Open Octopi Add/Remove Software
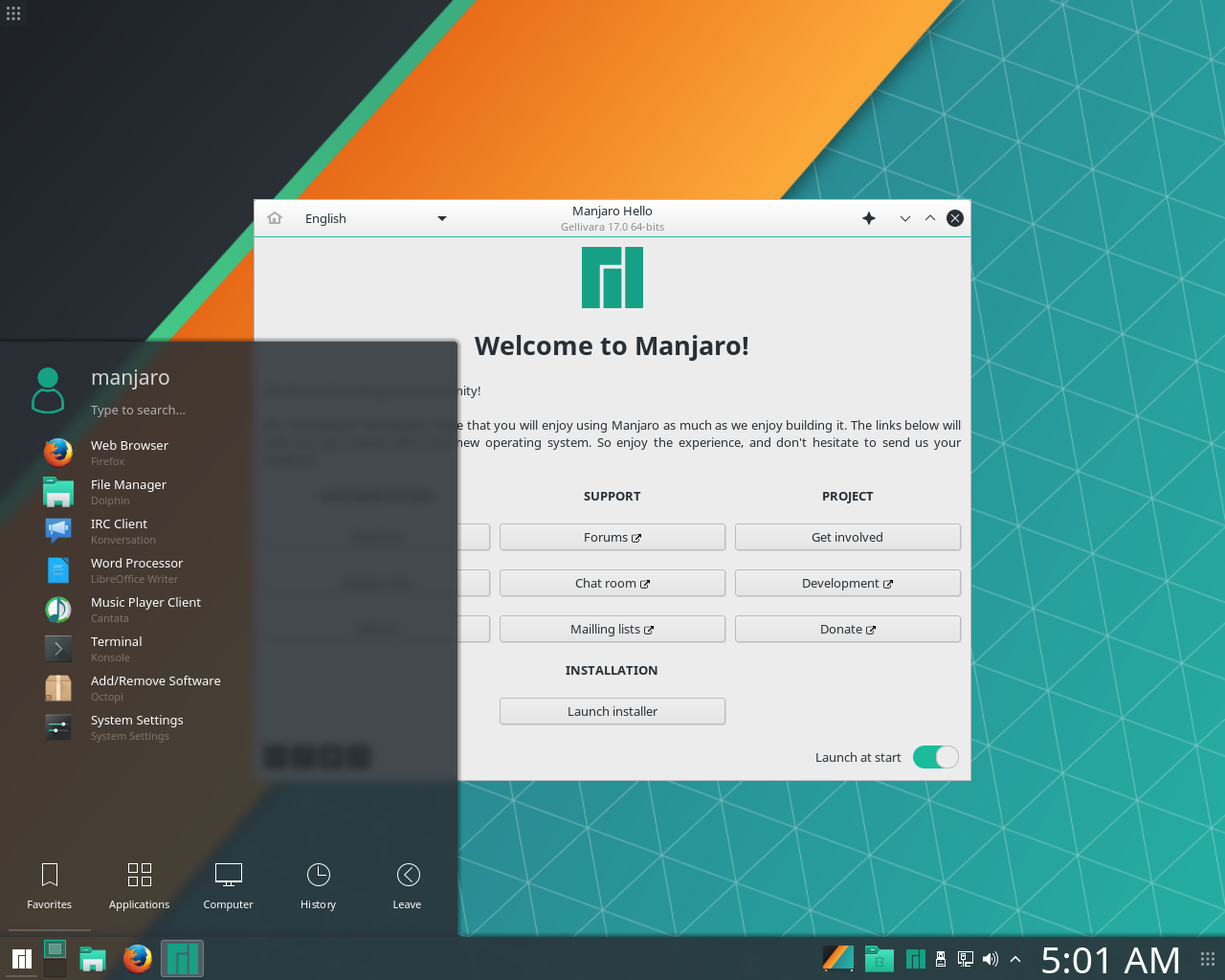 (155, 687)
